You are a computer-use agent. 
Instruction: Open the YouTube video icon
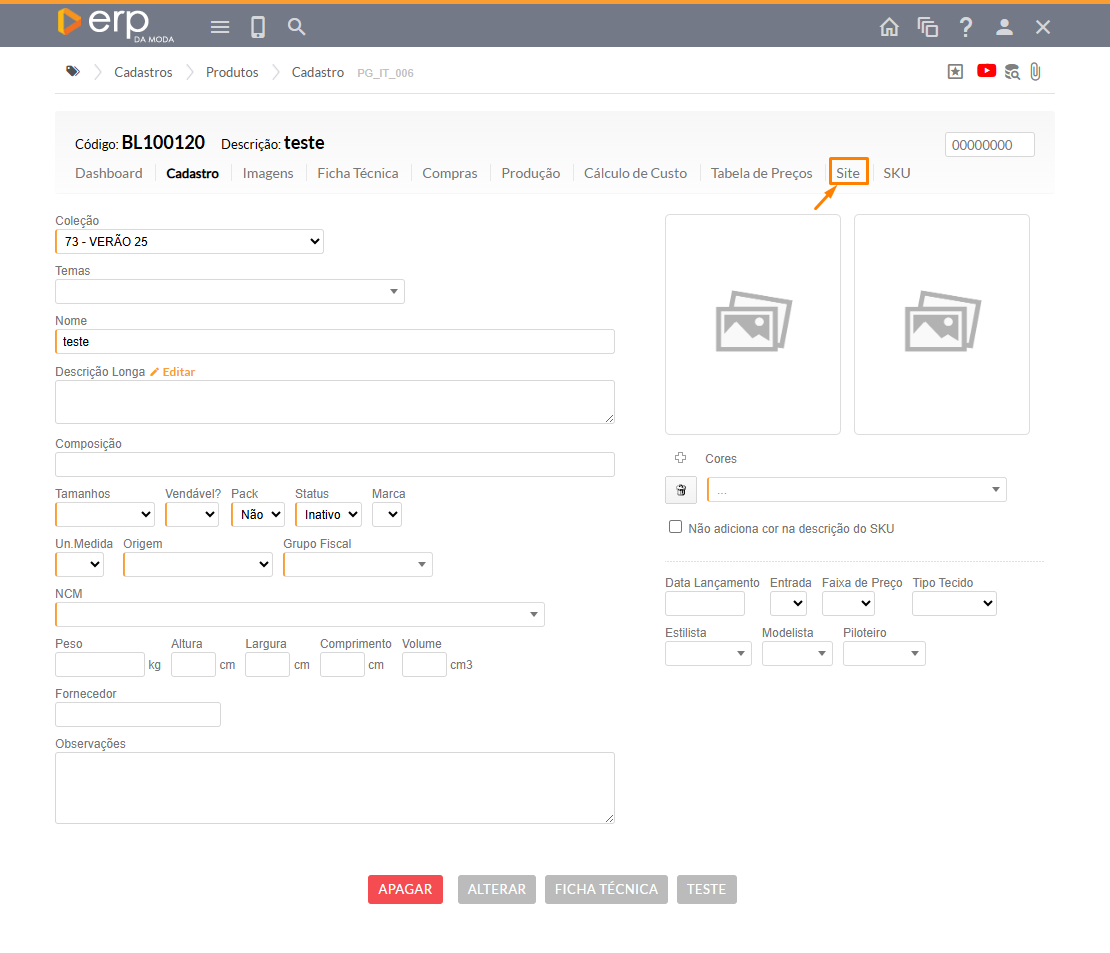pos(986,71)
